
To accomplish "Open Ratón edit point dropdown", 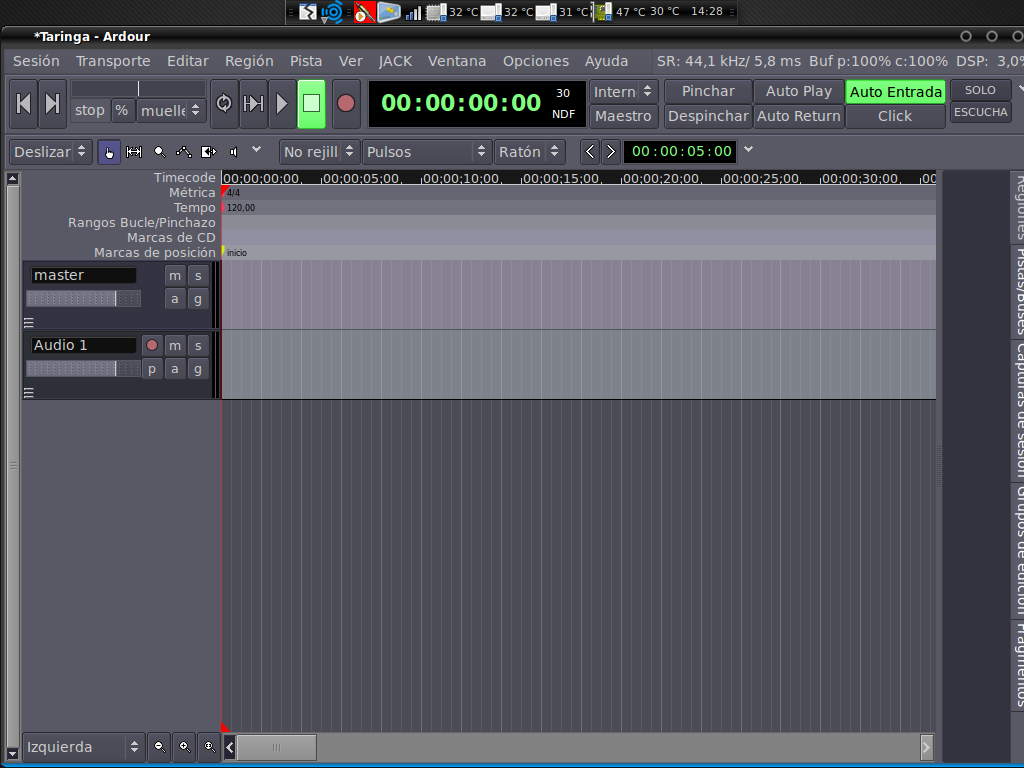I will [x=530, y=152].
